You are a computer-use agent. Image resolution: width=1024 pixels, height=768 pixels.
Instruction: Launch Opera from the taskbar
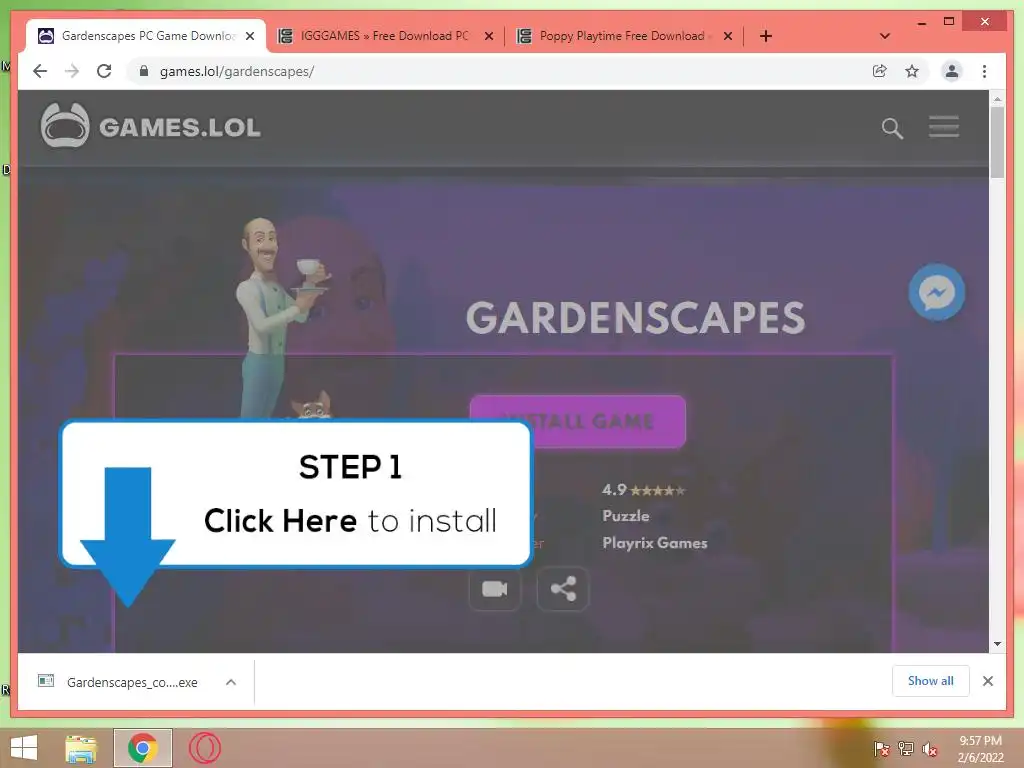(204, 748)
